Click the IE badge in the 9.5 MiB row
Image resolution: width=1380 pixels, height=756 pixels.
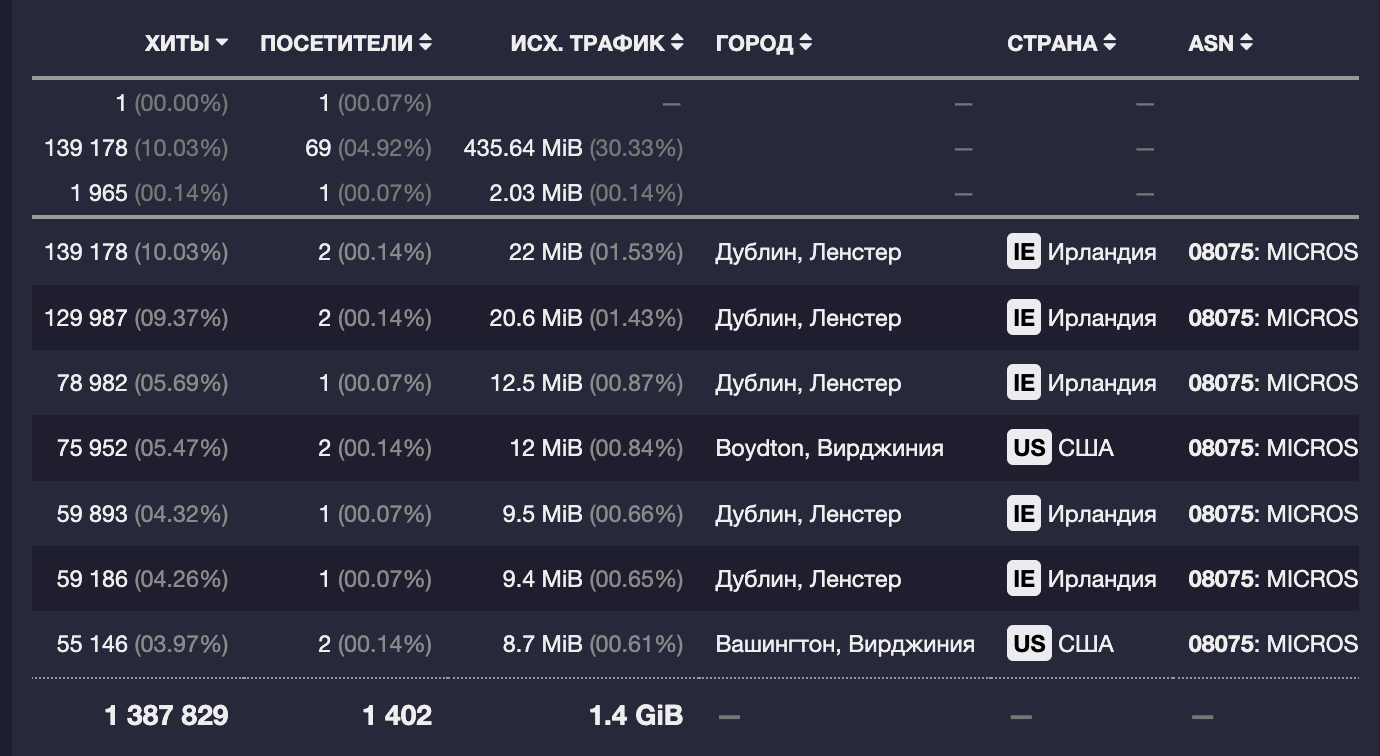point(1023,514)
